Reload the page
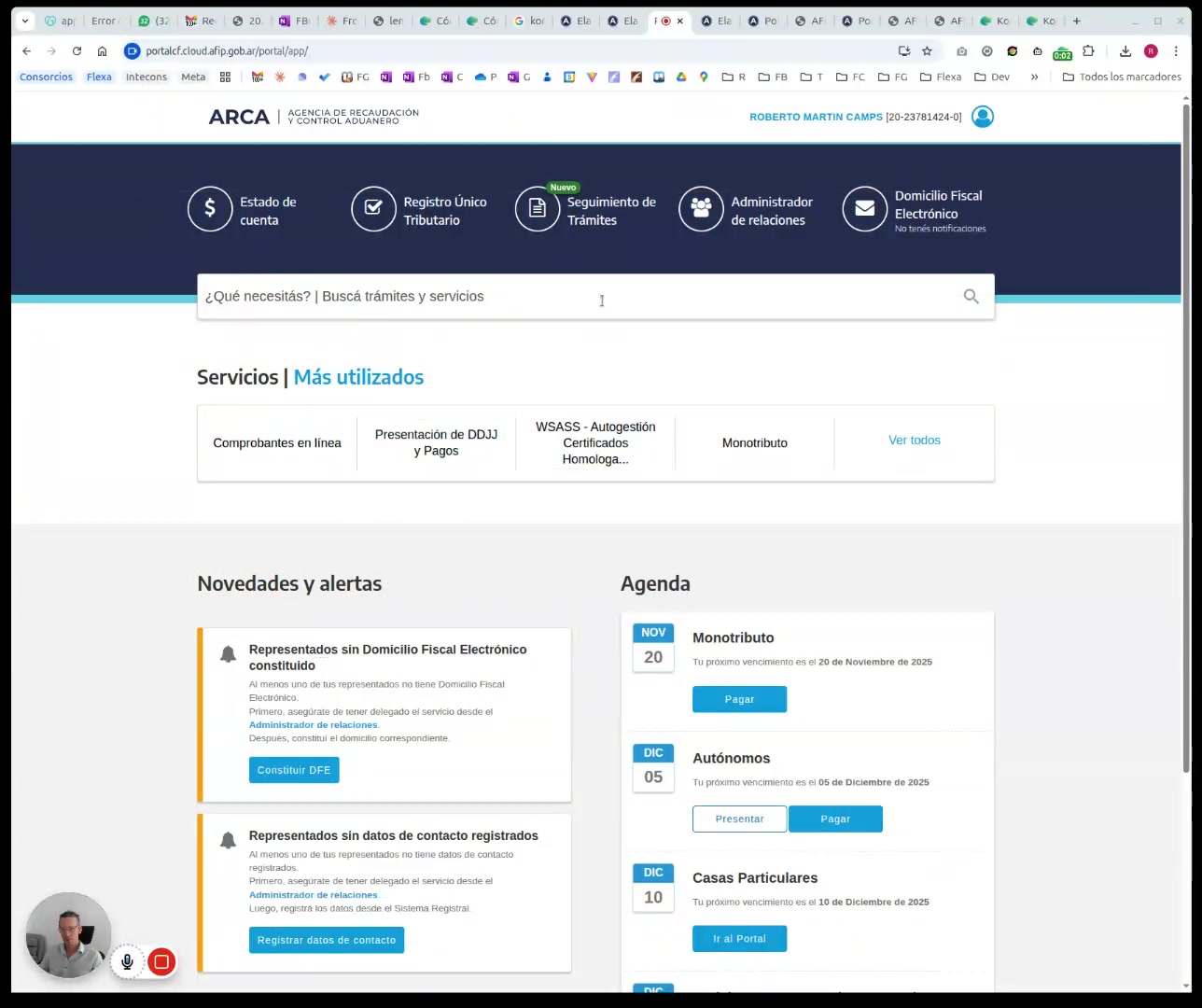 tap(77, 51)
